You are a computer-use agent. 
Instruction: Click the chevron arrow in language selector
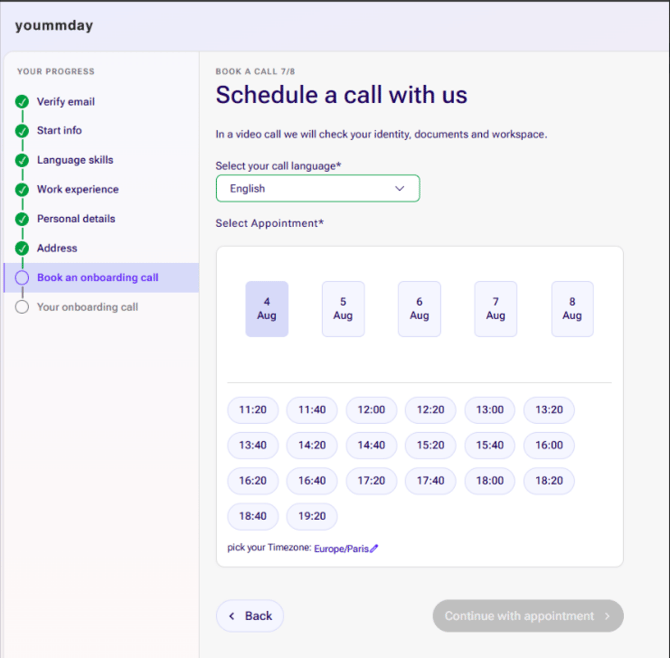pyautogui.click(x=400, y=188)
